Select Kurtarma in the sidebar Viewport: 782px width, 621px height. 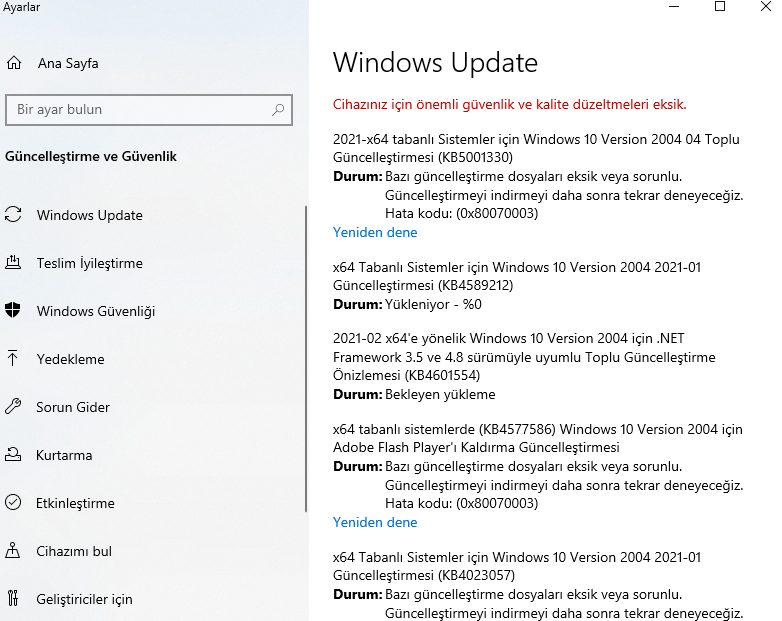[64, 455]
